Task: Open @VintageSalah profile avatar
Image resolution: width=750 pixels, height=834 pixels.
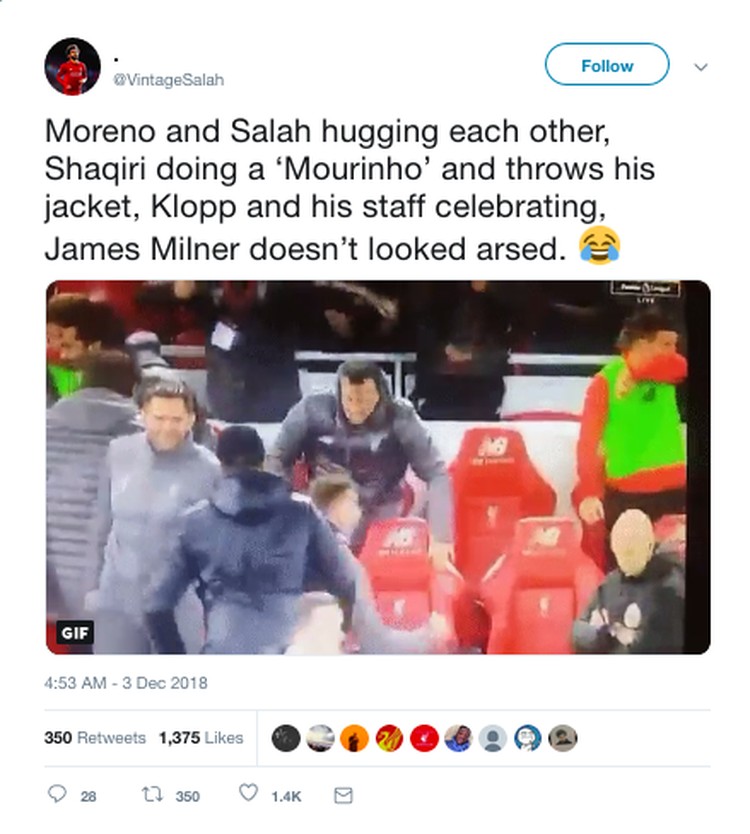Action: [72, 67]
